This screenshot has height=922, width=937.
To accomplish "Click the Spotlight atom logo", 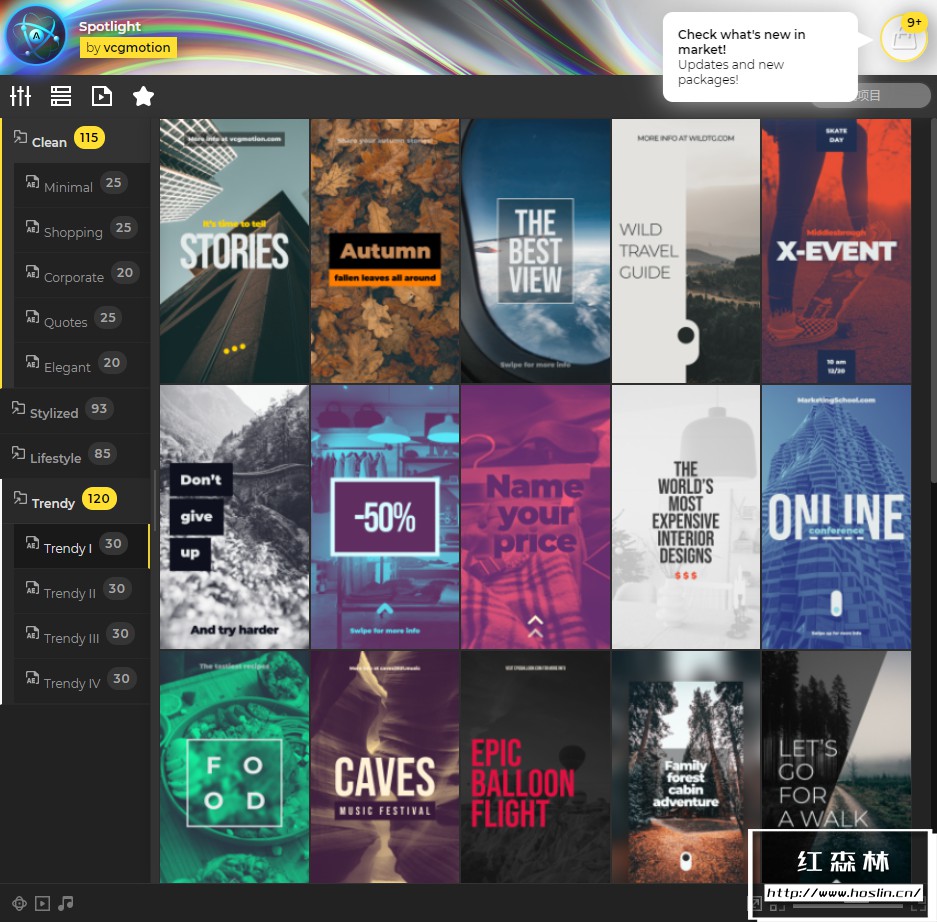I will [x=36, y=36].
